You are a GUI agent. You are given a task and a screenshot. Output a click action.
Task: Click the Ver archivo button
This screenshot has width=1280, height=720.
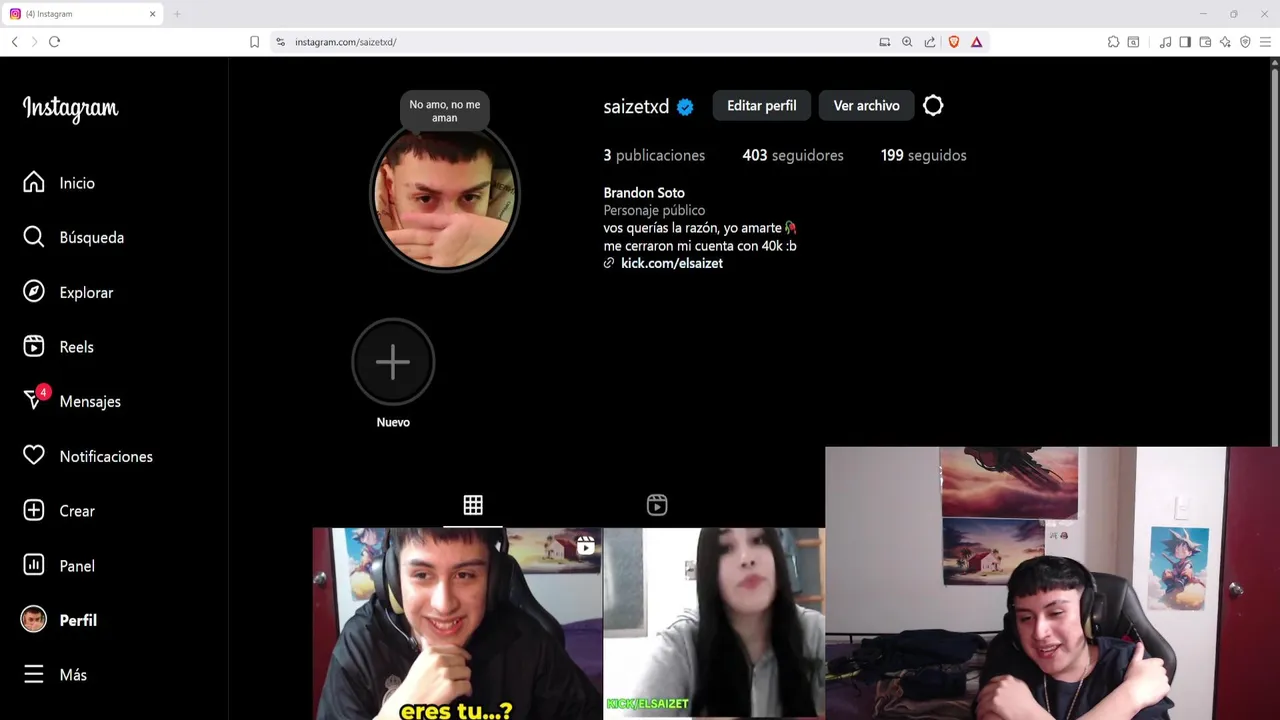point(866,105)
